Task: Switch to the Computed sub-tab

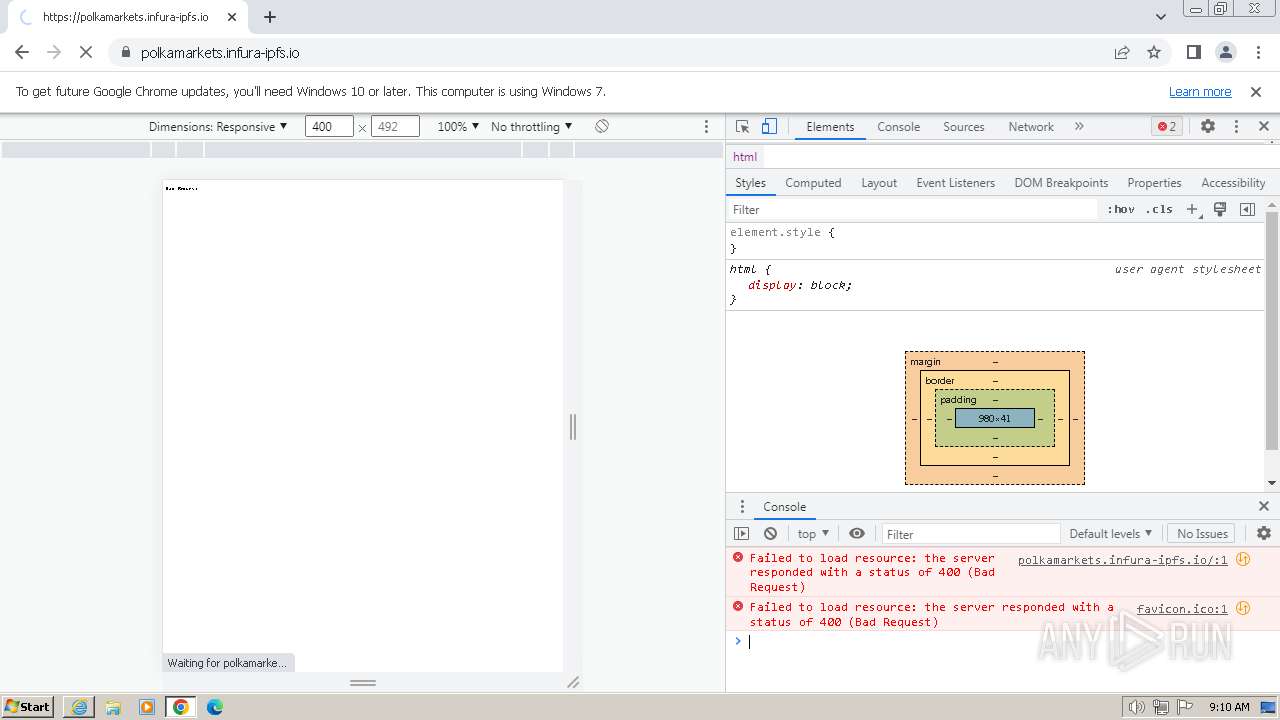Action: 813,183
